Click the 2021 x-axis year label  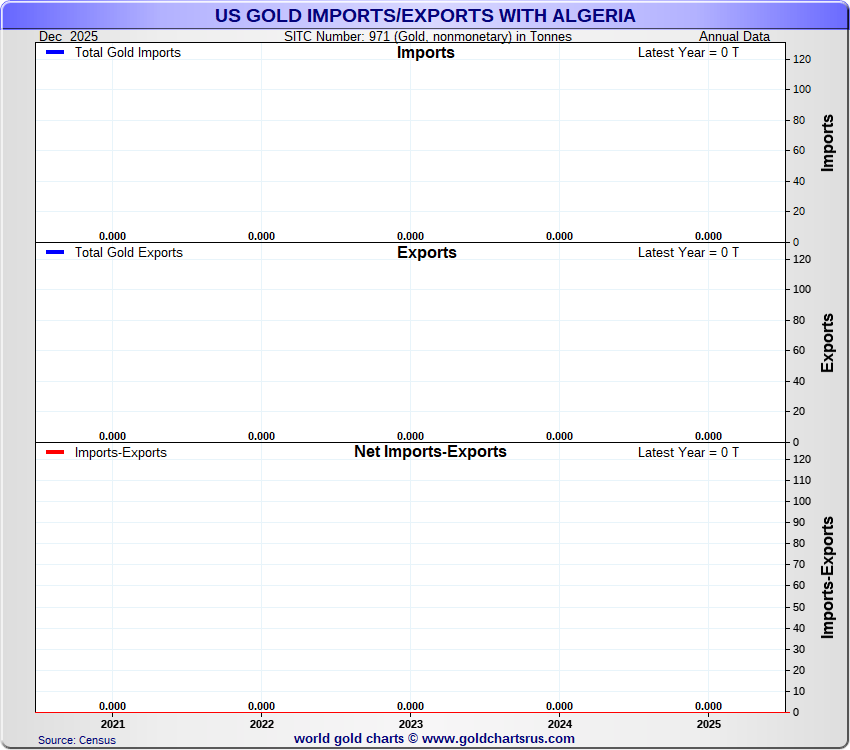(113, 724)
